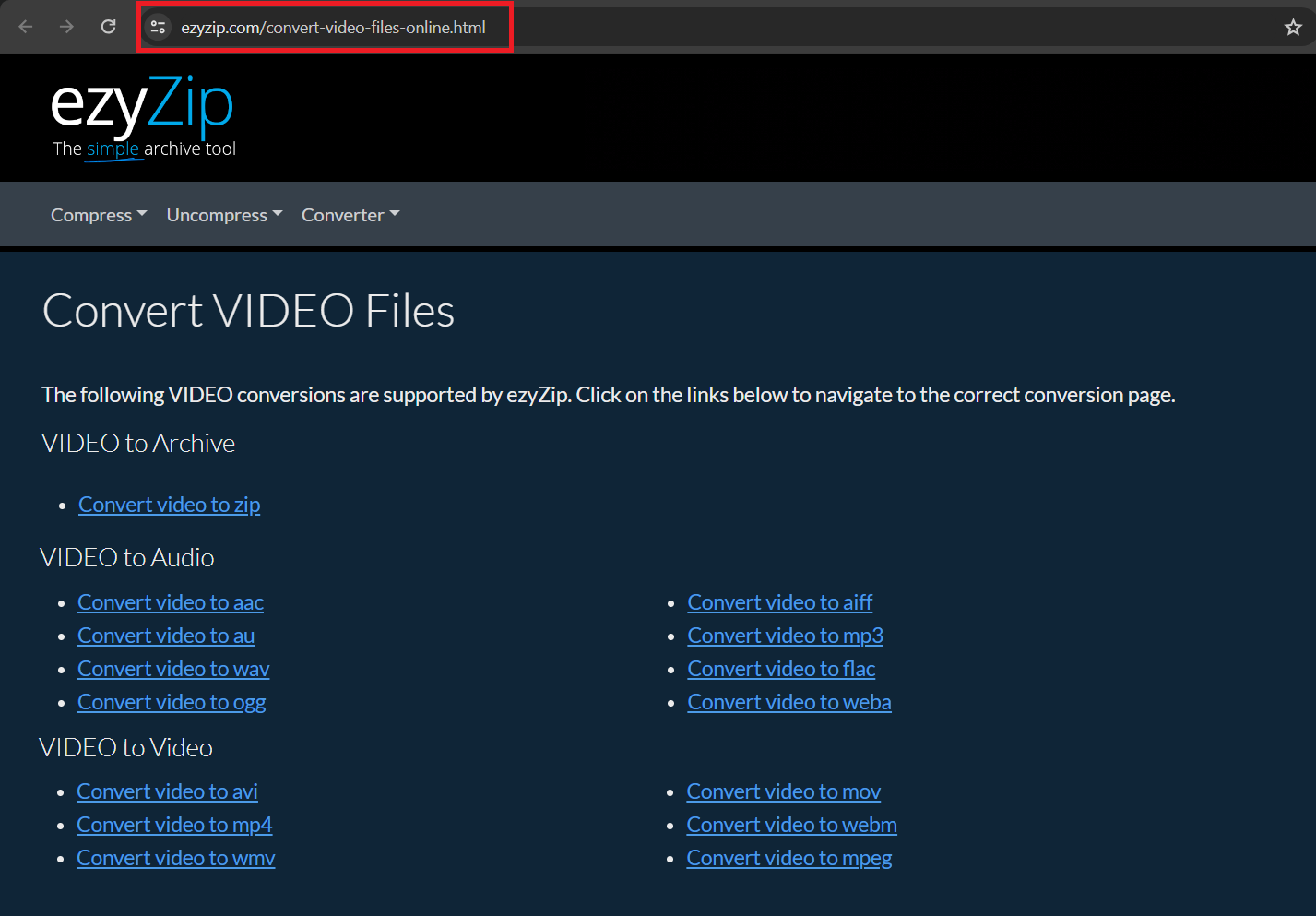The image size is (1316, 916).
Task: Expand the Compress dropdown menu
Action: [x=99, y=215]
